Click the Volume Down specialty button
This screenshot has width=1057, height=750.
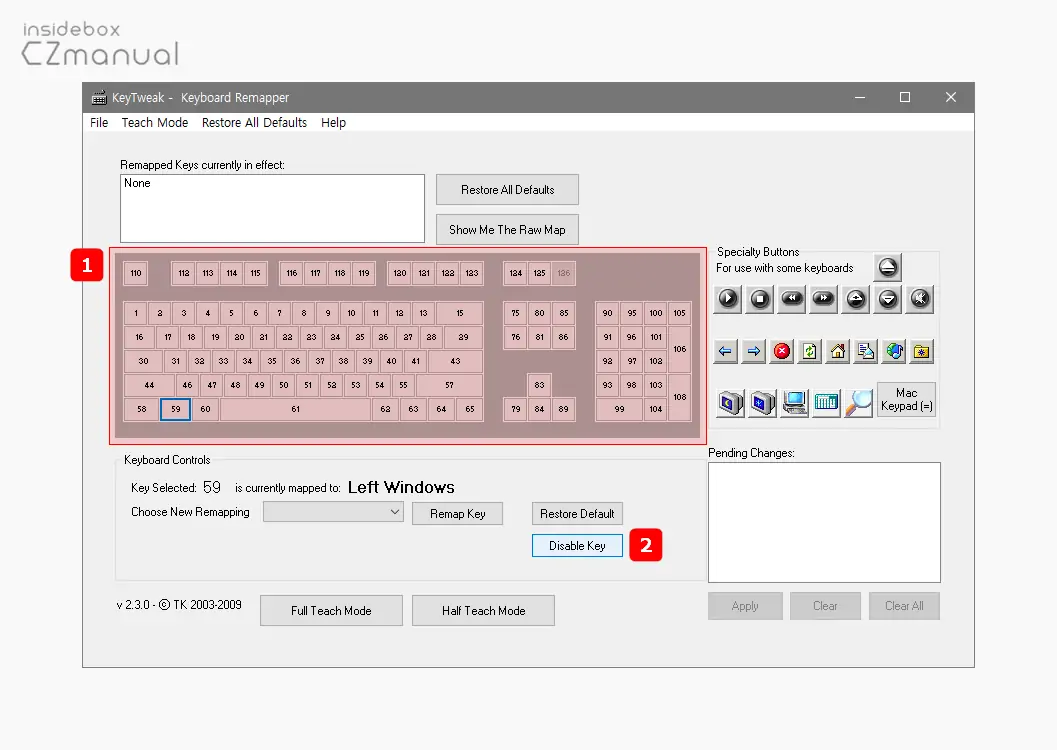pyautogui.click(x=888, y=298)
